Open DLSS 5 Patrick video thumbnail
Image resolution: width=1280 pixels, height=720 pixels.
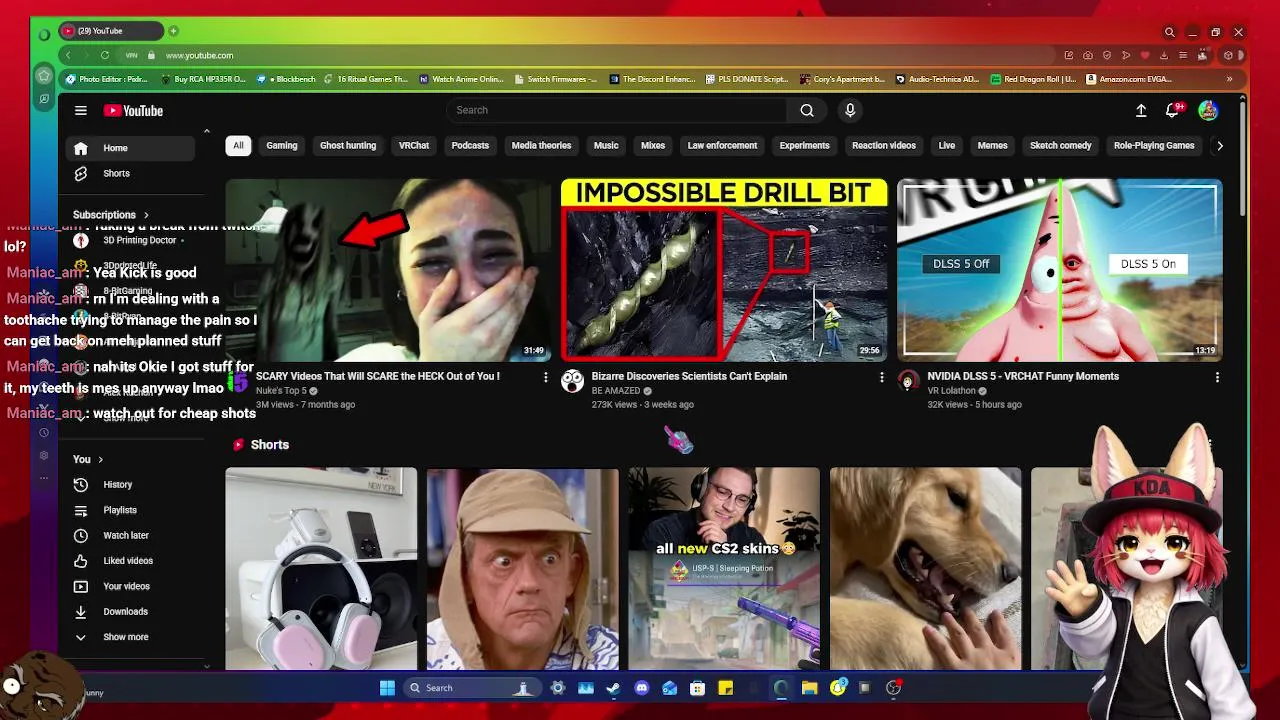click(x=1060, y=270)
